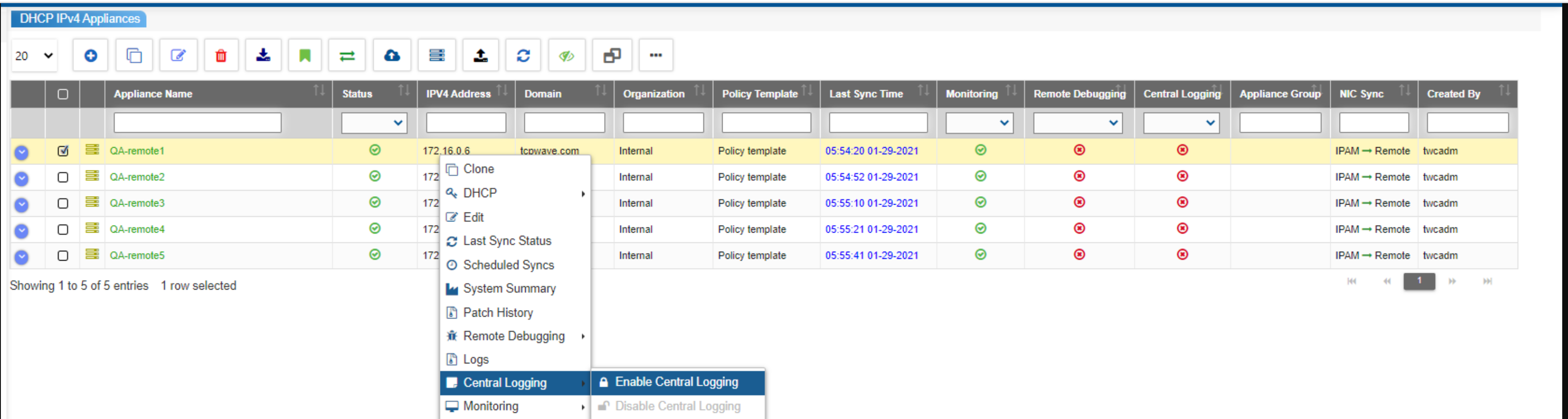Click the Add appliance plus icon
The width and height of the screenshot is (1568, 419).
(91, 56)
